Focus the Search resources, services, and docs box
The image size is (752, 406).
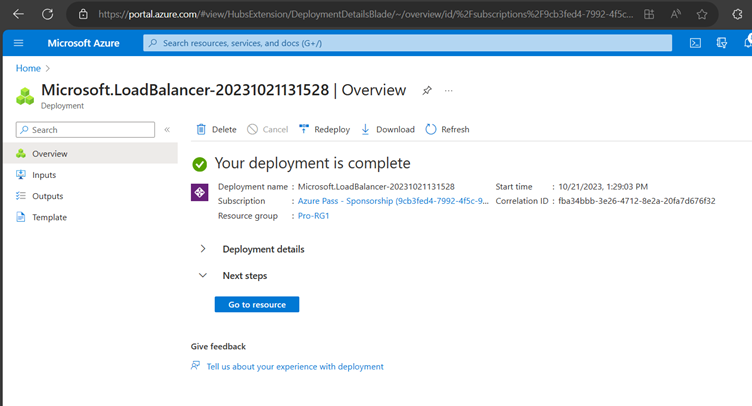[407, 43]
